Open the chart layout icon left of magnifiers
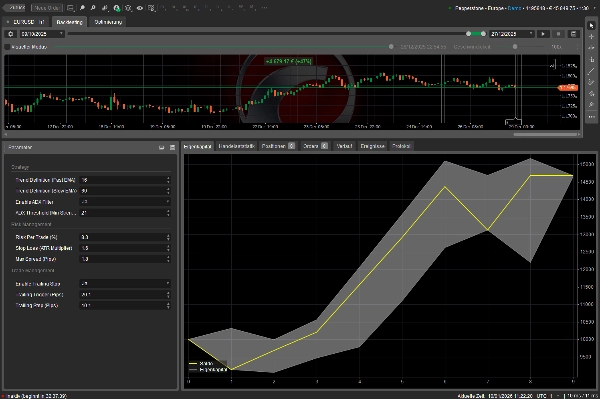Viewport: 600px width, 399px height. pos(70,8)
